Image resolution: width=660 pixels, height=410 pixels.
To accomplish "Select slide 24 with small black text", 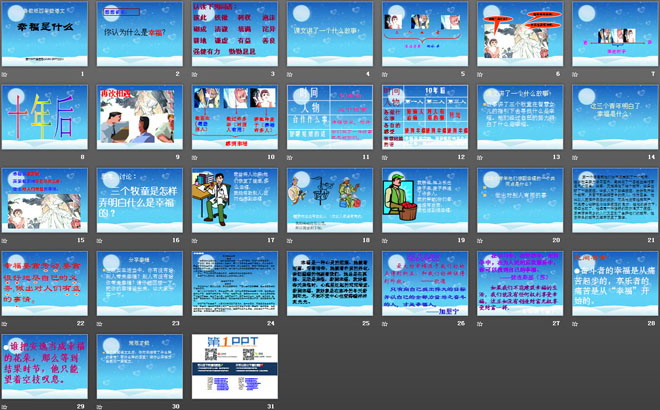I will click(235, 283).
